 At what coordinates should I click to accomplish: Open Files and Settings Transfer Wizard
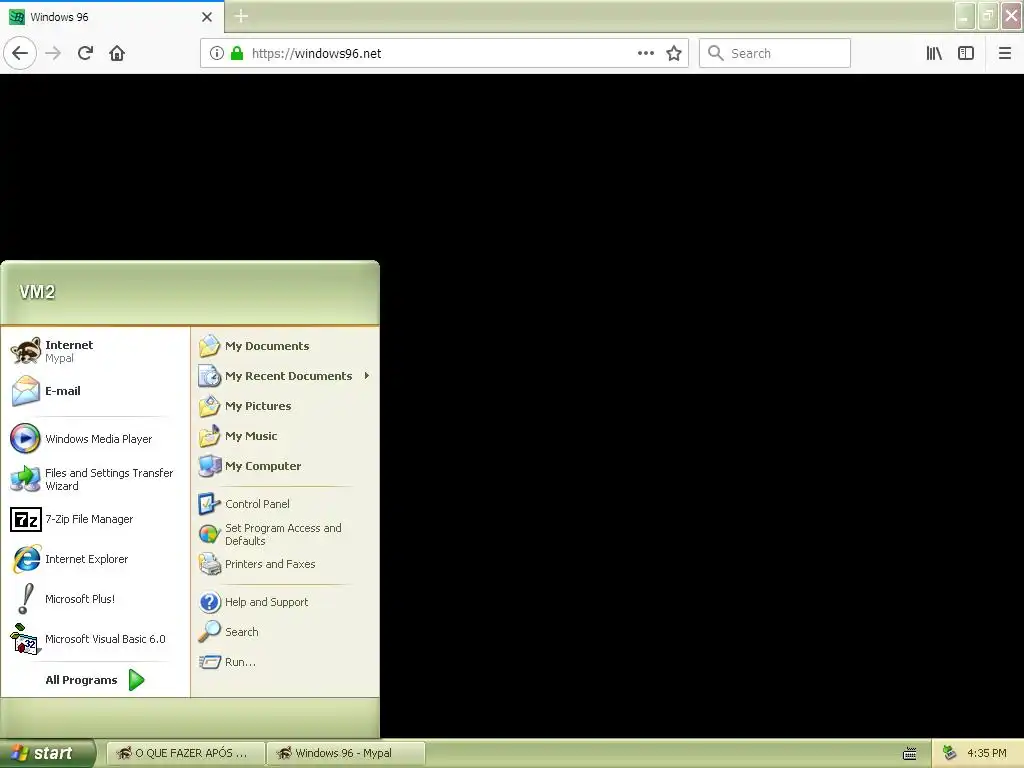[x=95, y=479]
